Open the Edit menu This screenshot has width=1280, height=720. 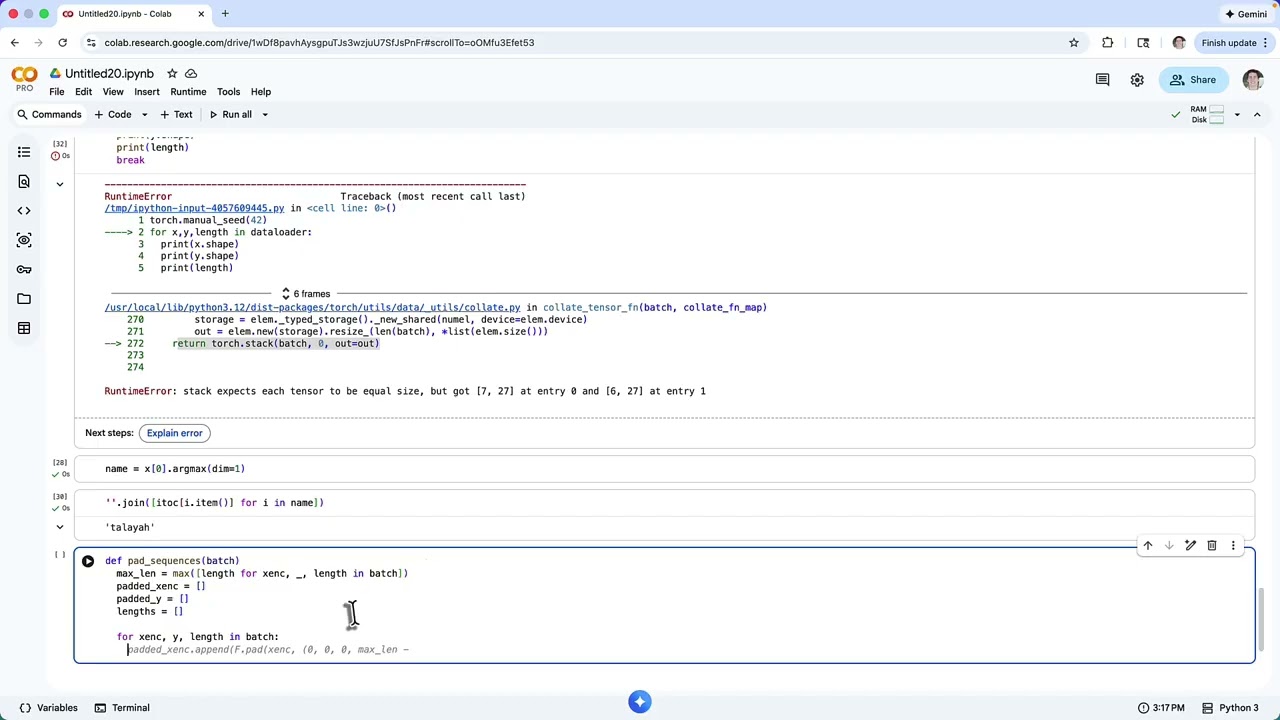[84, 92]
